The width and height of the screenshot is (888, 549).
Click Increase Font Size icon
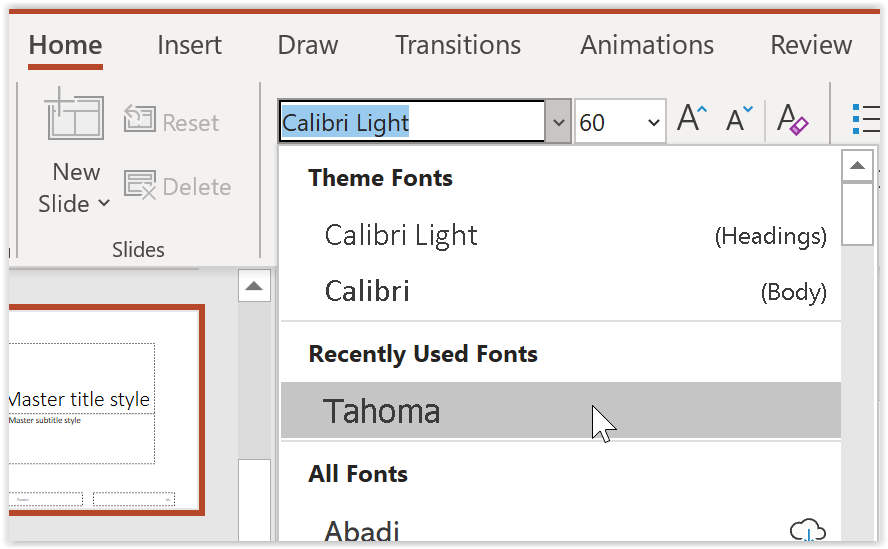coord(692,119)
